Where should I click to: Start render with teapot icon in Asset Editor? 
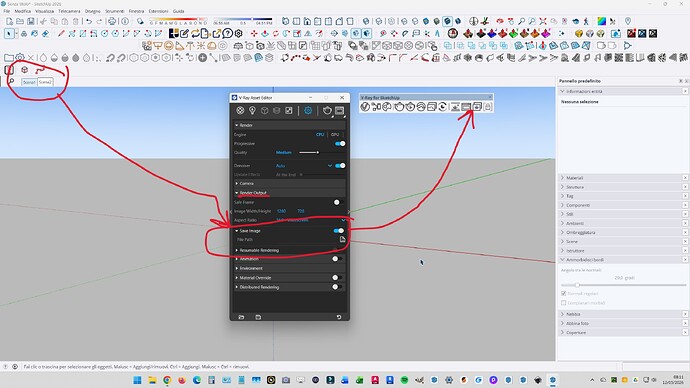[x=327, y=110]
